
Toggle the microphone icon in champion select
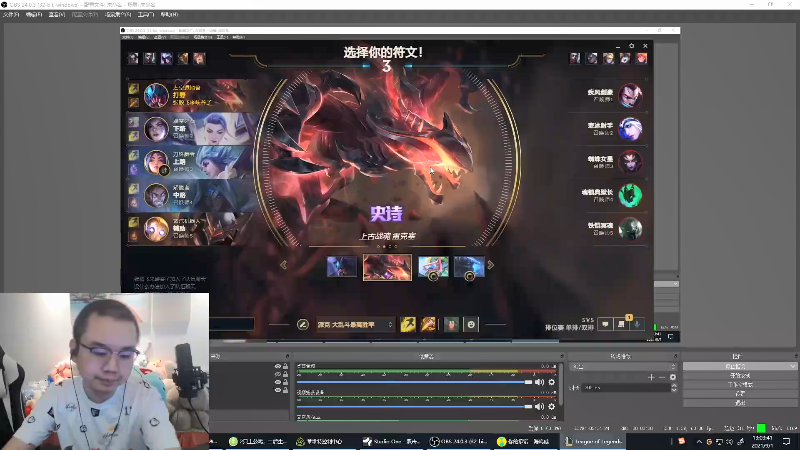coord(637,324)
